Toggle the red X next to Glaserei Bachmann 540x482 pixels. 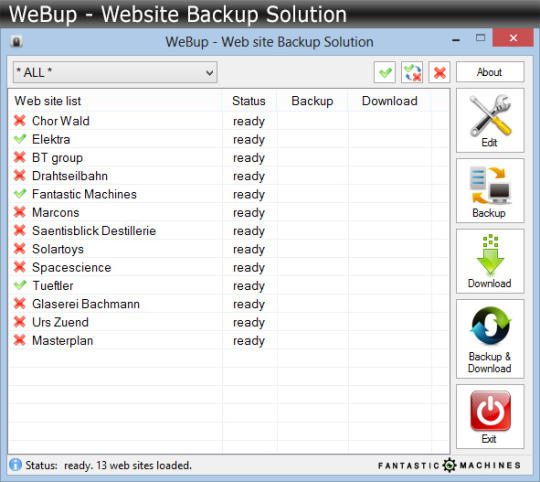[x=20, y=304]
